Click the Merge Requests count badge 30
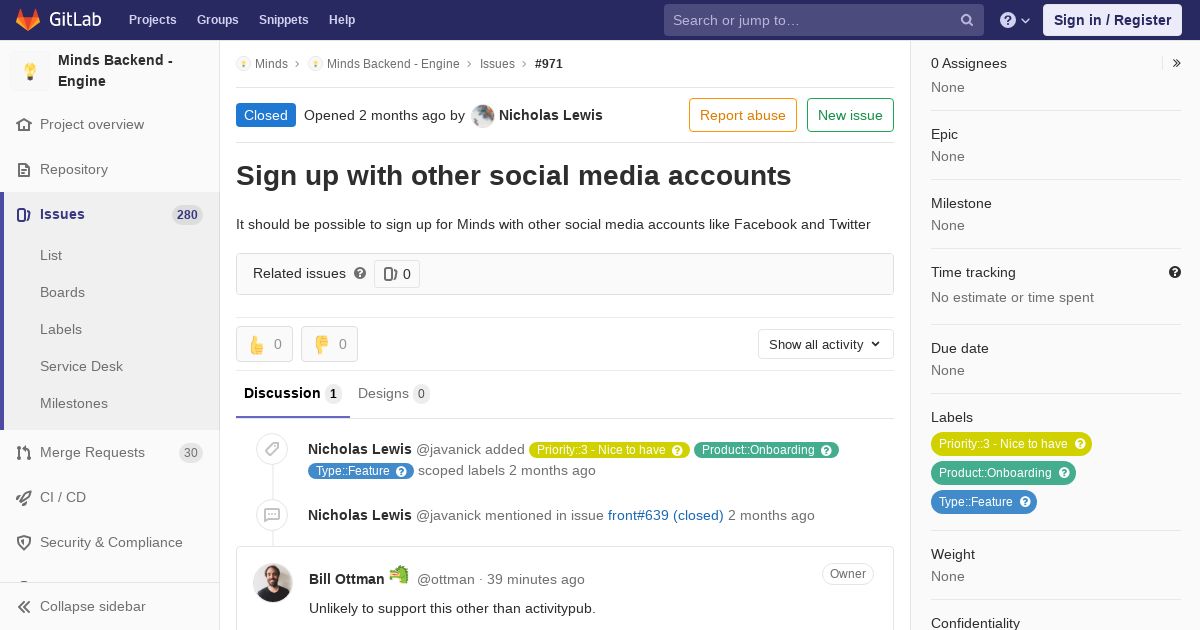 pos(190,453)
